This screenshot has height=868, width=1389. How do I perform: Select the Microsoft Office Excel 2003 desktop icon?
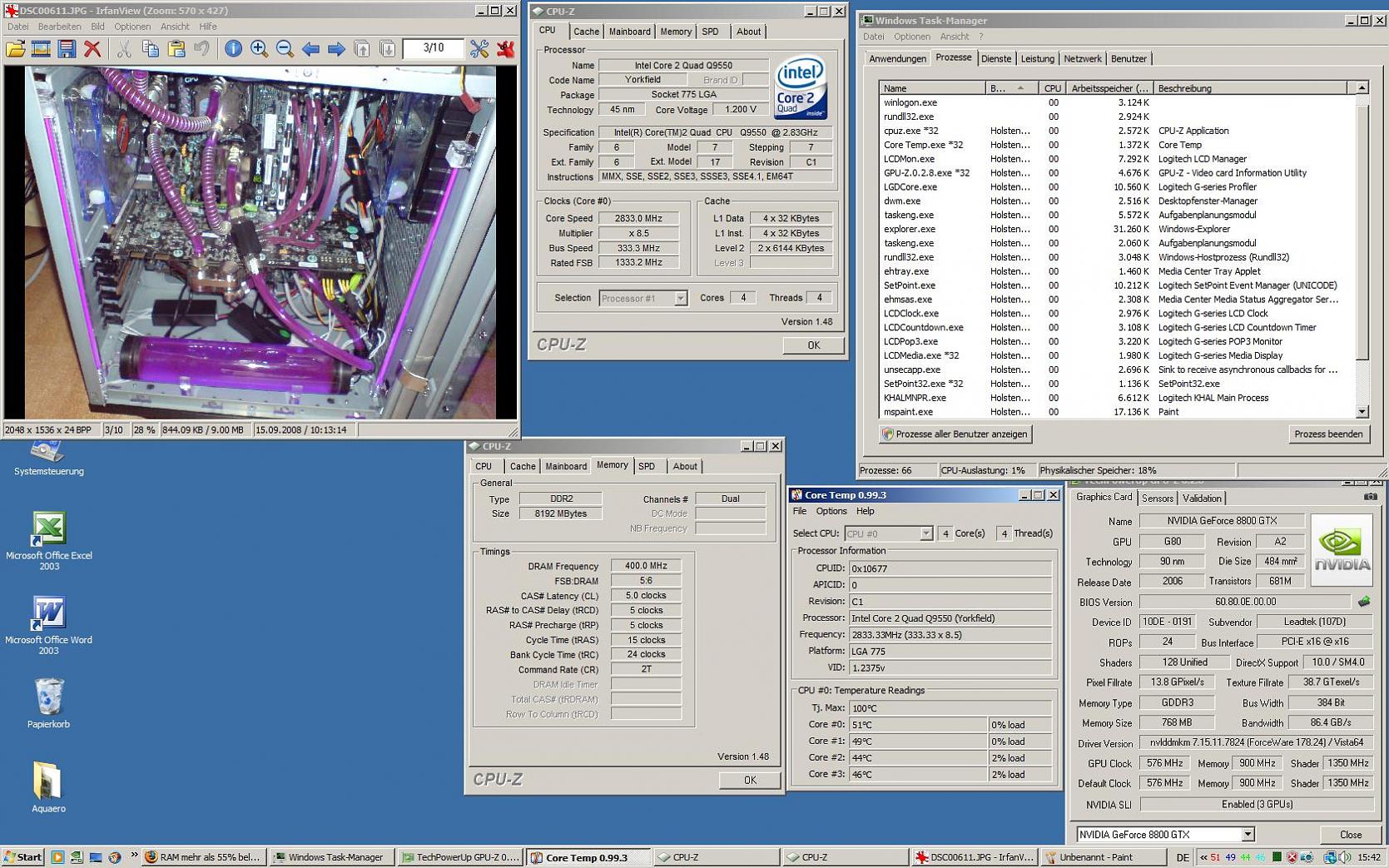(48, 540)
